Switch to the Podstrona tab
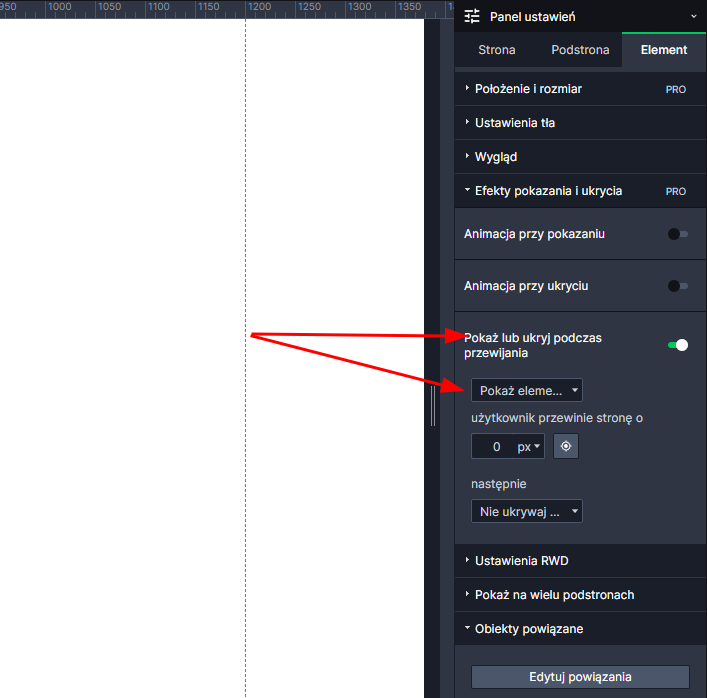This screenshot has width=707, height=698. click(x=580, y=50)
